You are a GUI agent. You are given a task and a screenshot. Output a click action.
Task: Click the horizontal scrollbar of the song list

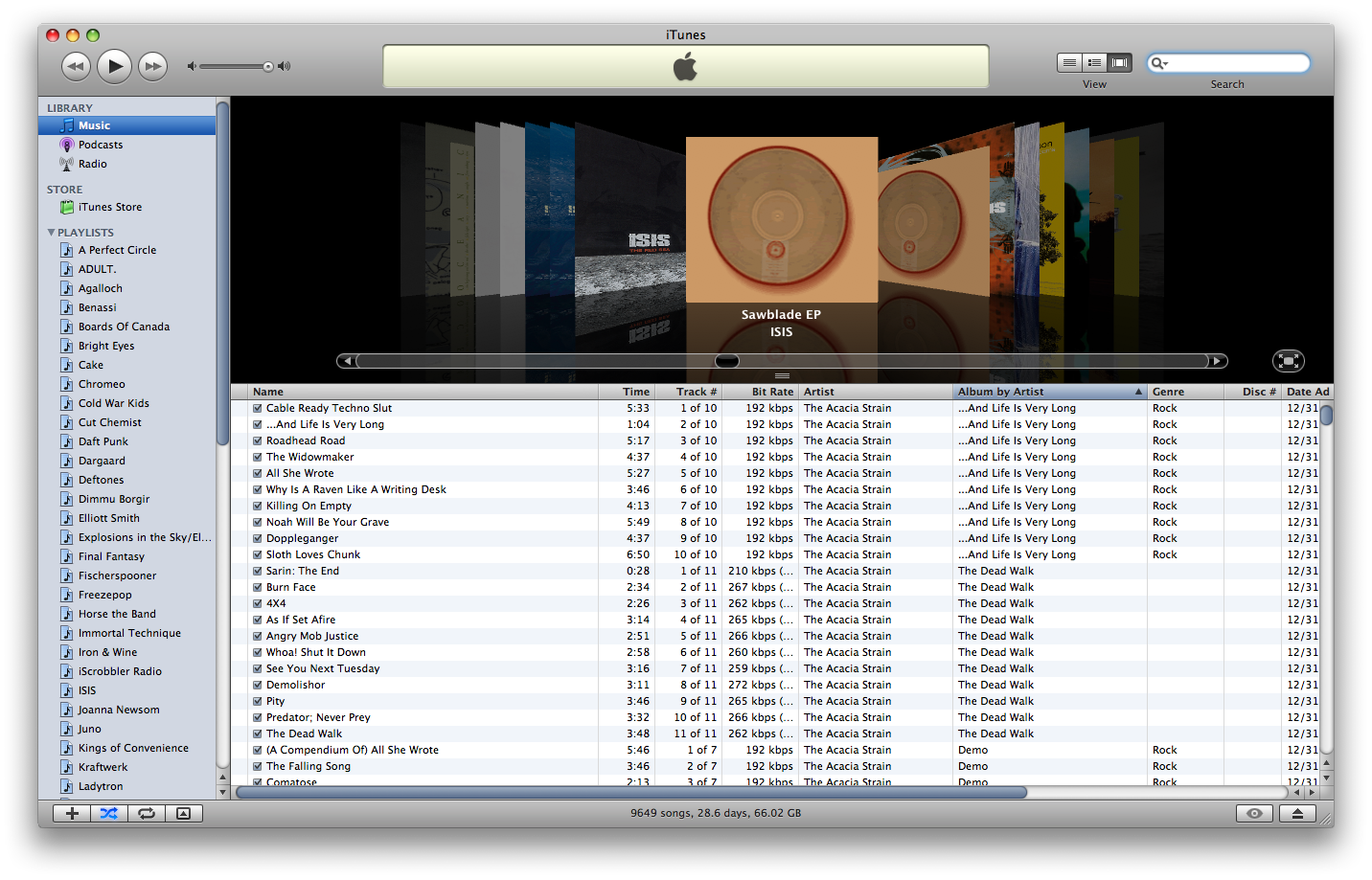[x=632, y=793]
